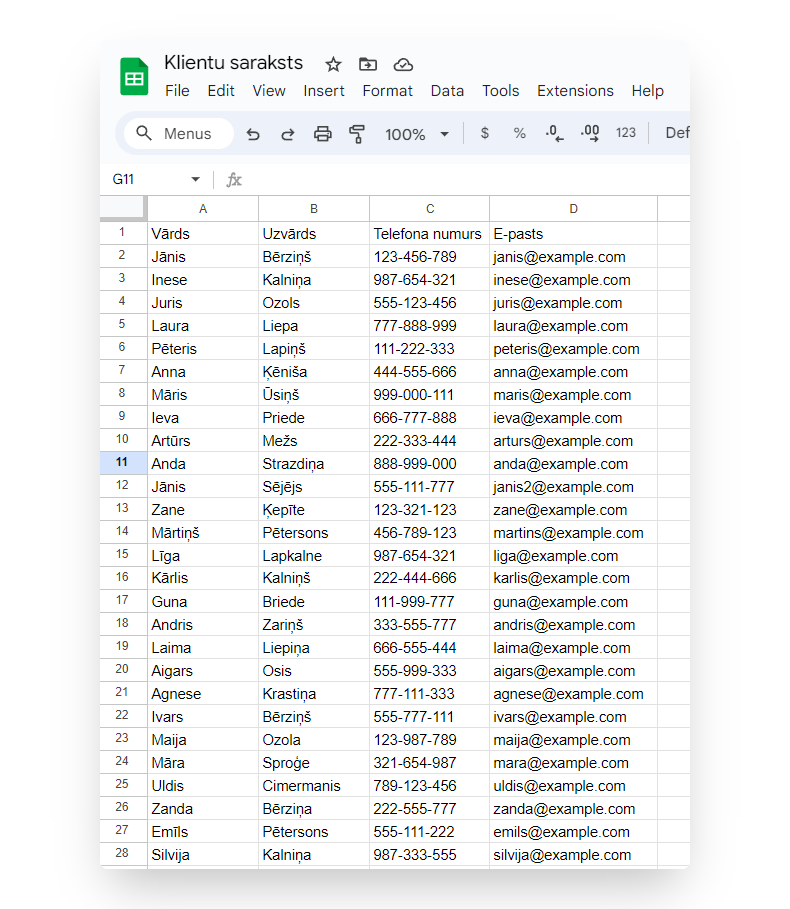Search the Menus box
The width and height of the screenshot is (790, 909).
tap(179, 134)
